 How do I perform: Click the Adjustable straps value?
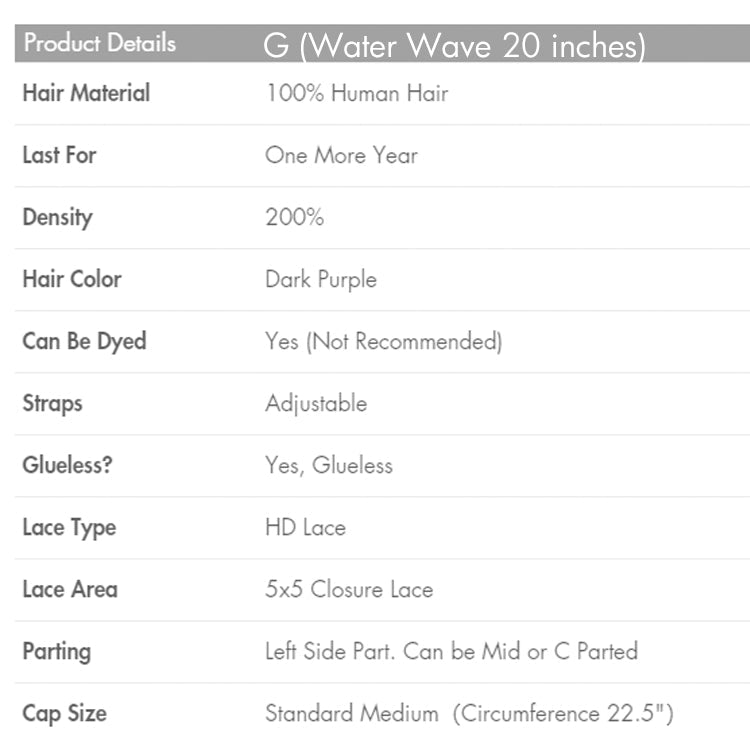pos(316,403)
